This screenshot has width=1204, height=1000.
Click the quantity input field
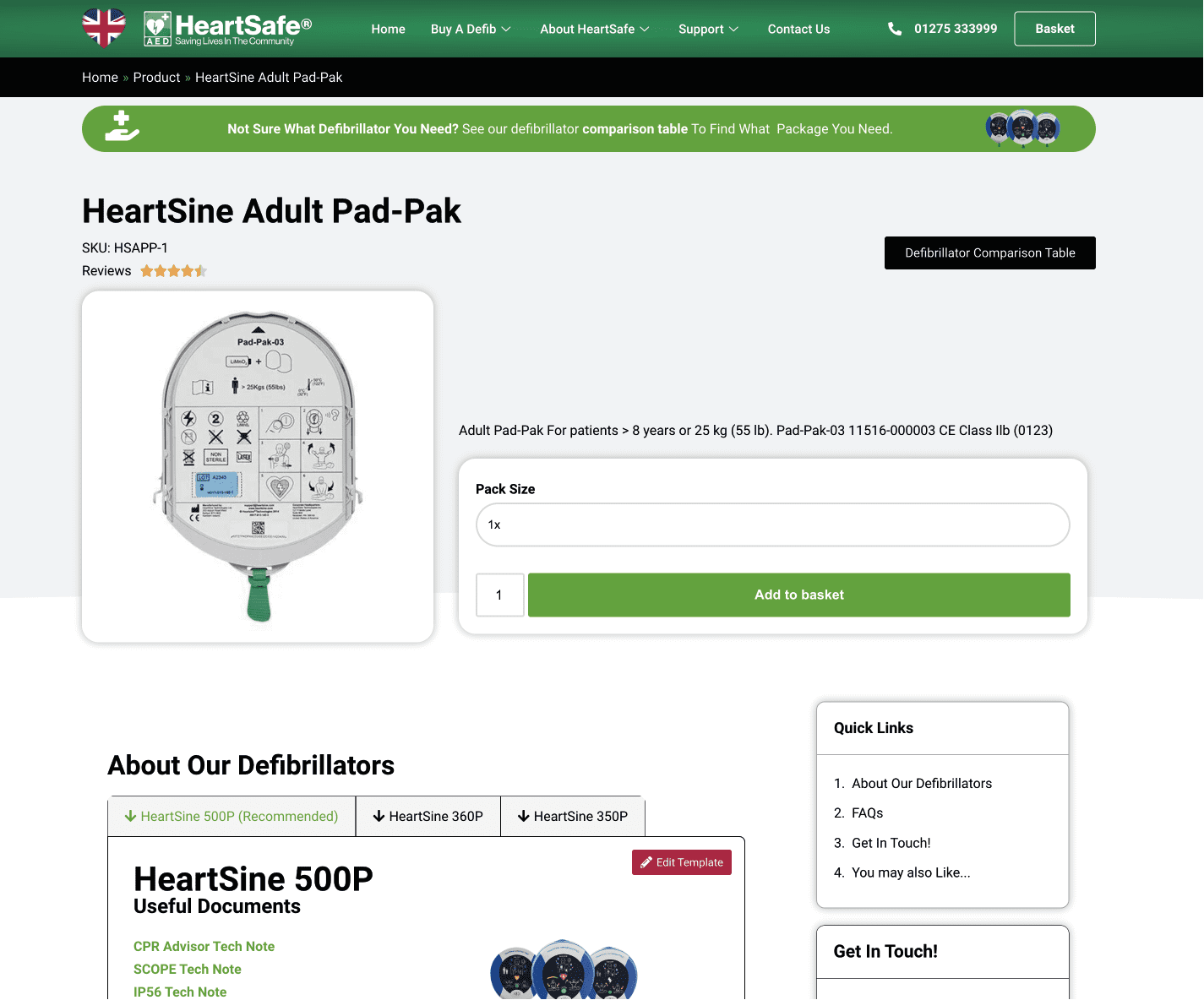coord(500,595)
